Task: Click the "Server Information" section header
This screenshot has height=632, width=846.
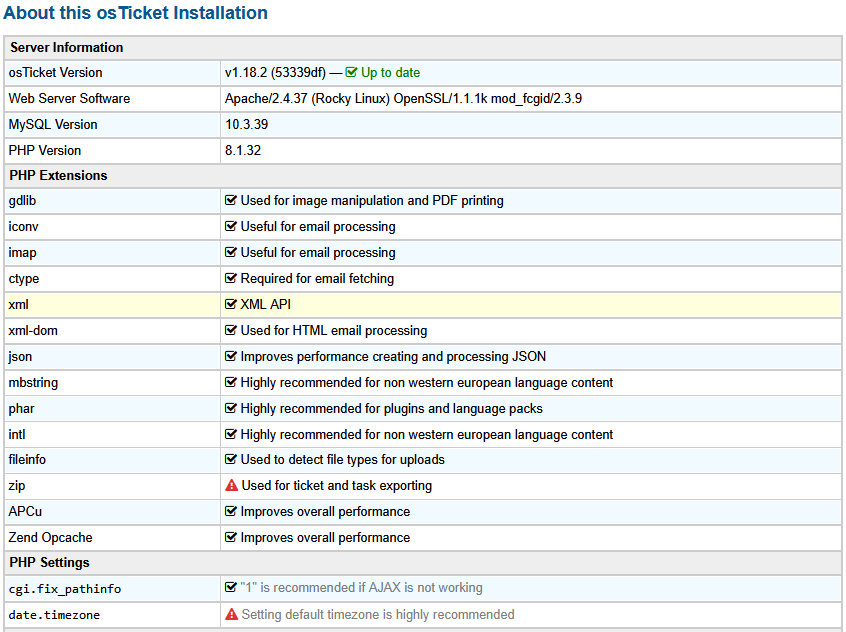Action: (x=66, y=47)
